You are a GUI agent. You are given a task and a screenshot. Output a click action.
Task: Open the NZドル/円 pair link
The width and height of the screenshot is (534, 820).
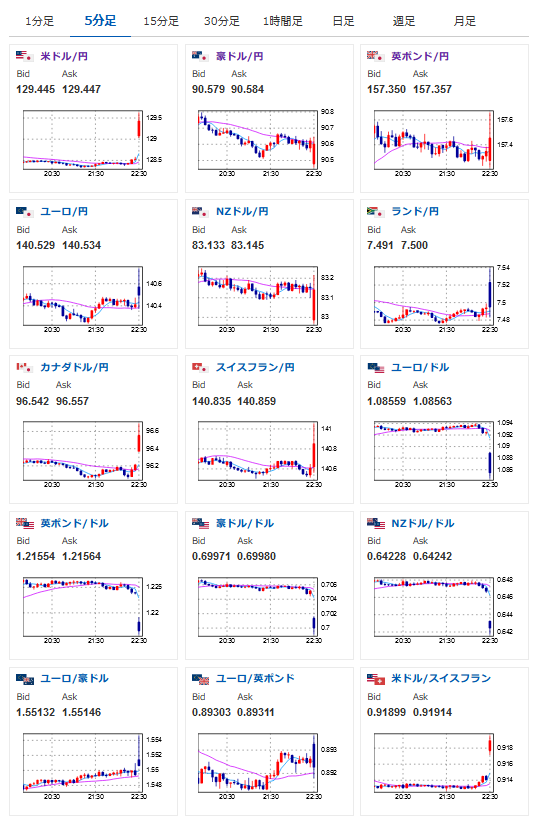(242, 211)
